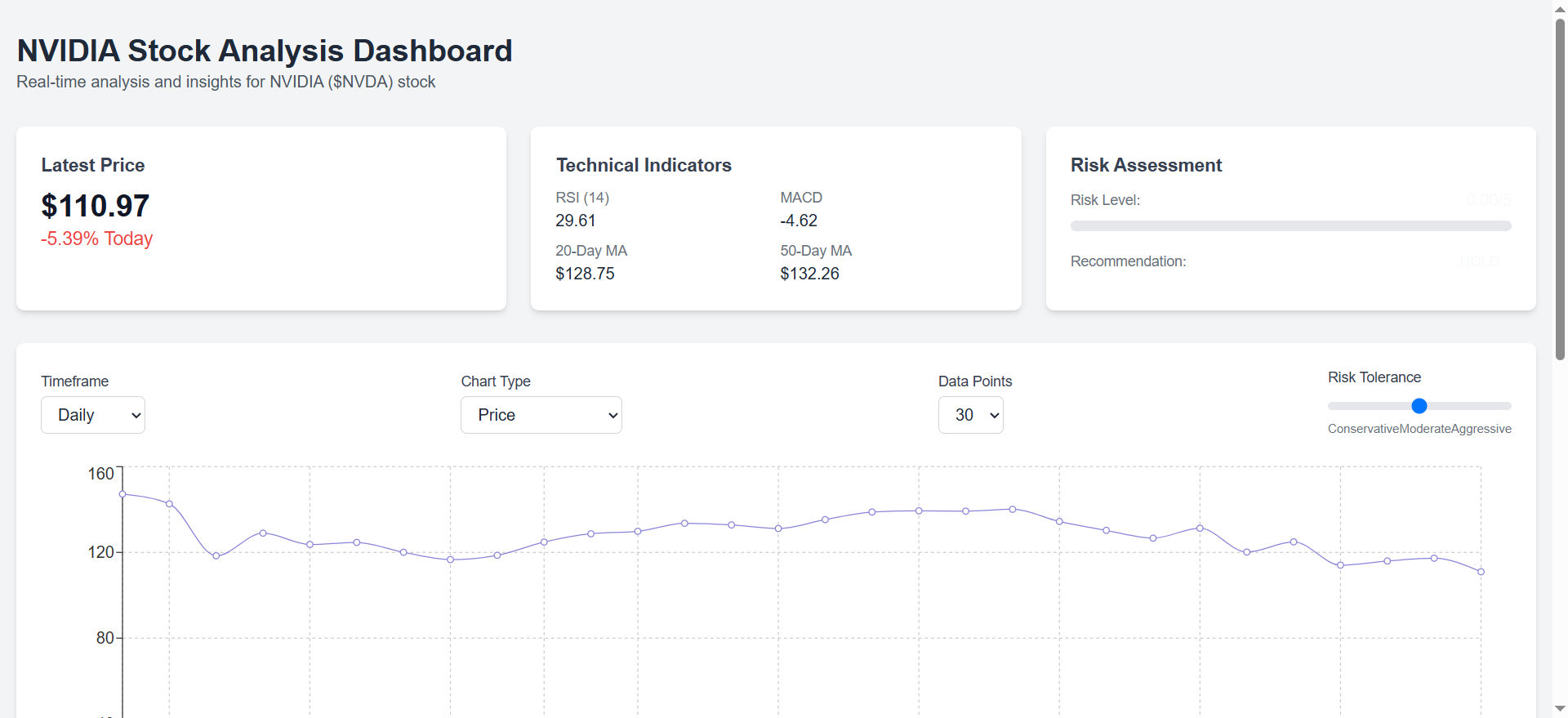1568x718 pixels.
Task: Click the MACD value -4.62
Action: (799, 221)
